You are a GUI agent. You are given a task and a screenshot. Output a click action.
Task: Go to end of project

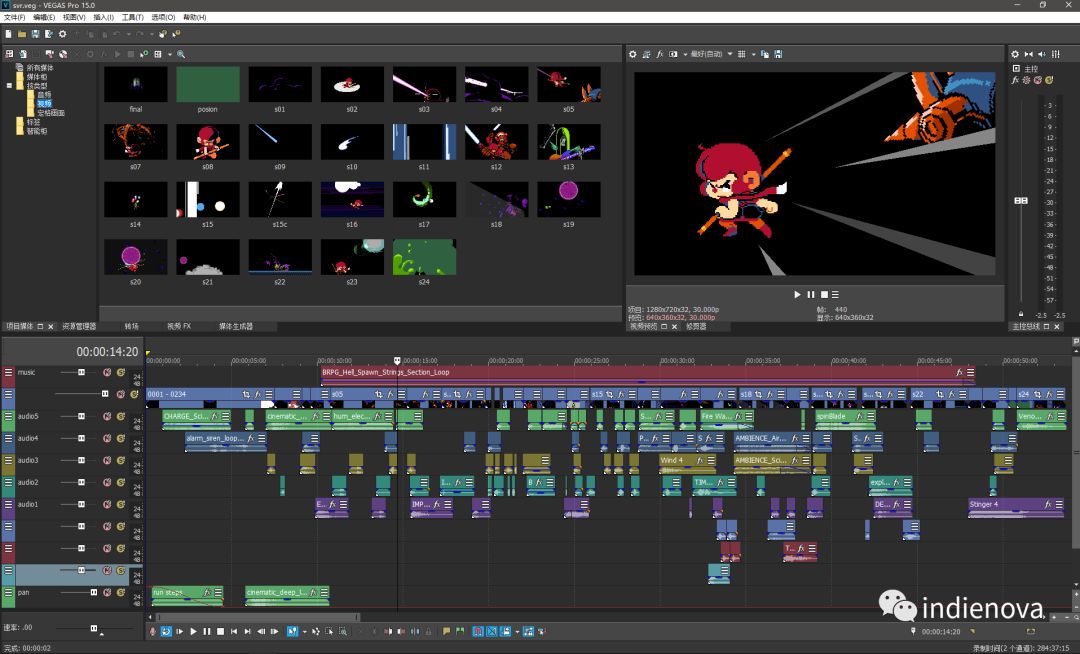[247, 631]
